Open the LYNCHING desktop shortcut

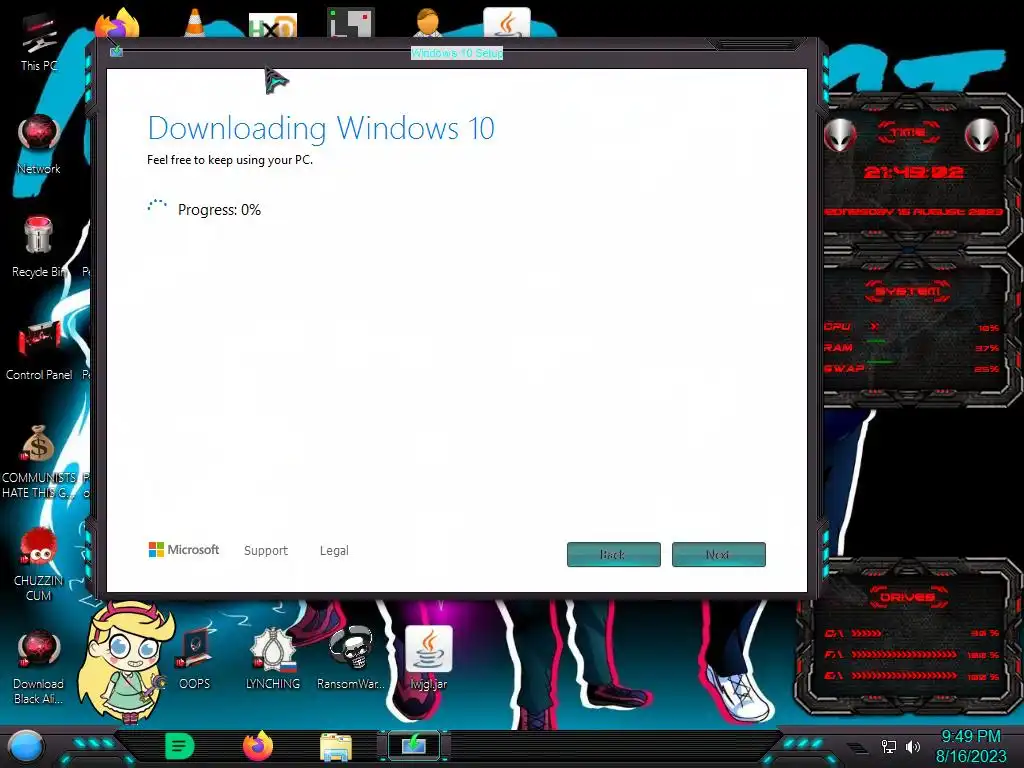[x=272, y=660]
